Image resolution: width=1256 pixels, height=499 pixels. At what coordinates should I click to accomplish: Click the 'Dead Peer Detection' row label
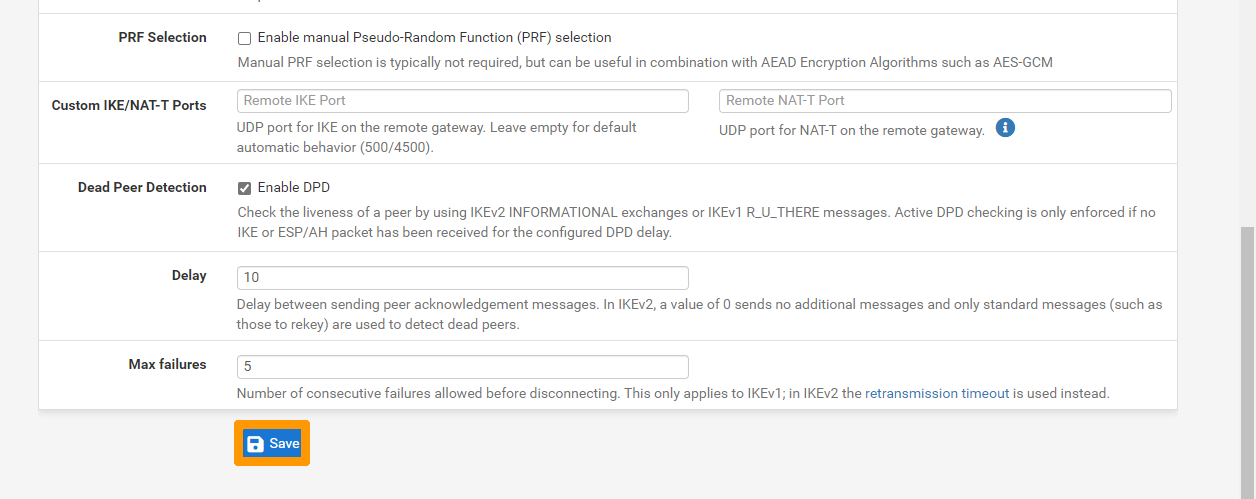click(142, 188)
